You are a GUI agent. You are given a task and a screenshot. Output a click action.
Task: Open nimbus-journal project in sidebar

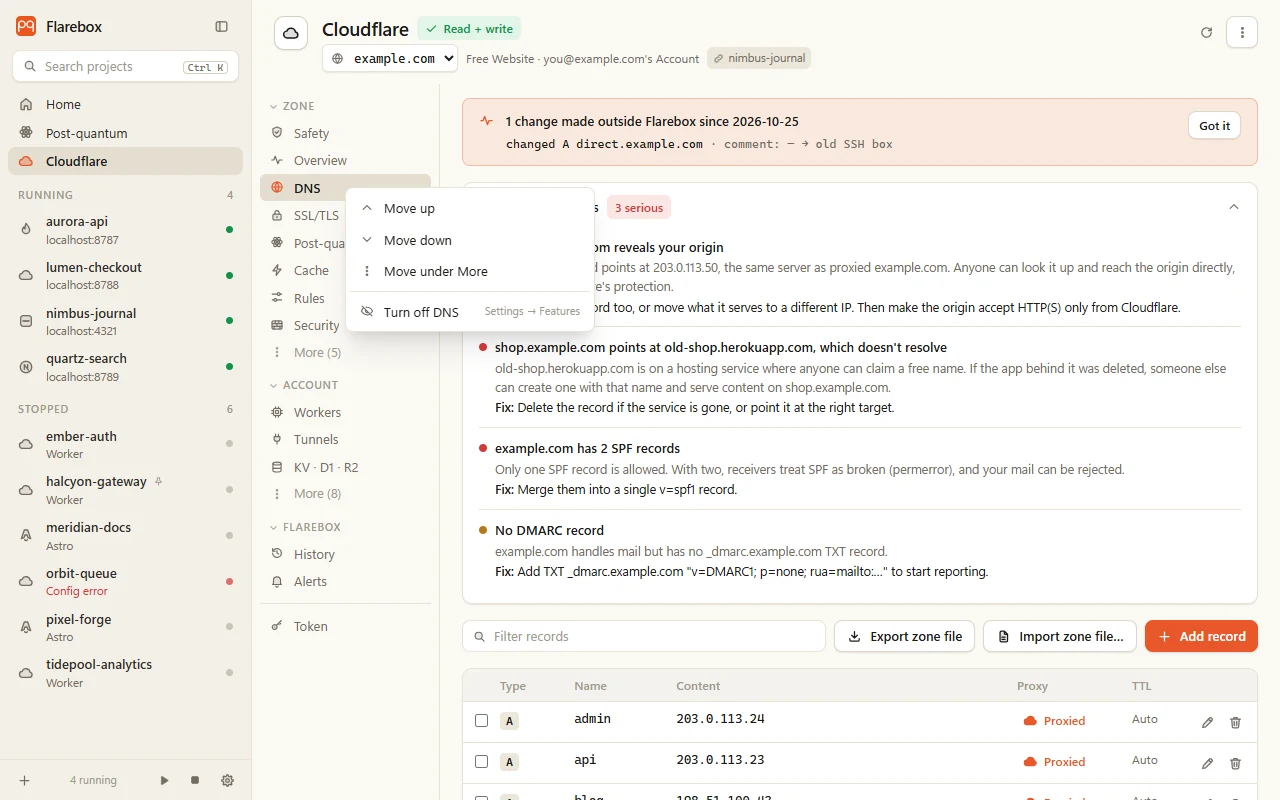[125, 321]
